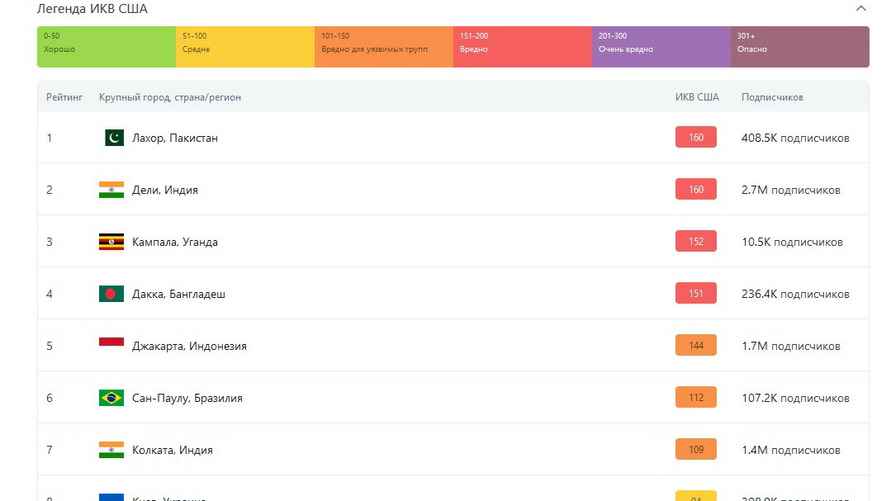Click the 160 AQI badge for Лахор

tap(696, 138)
